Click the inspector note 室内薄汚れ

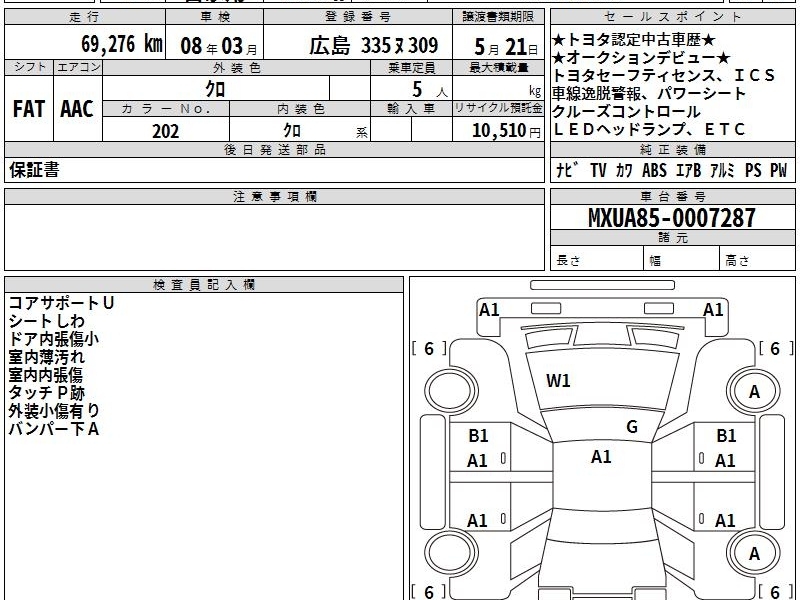pos(46,357)
